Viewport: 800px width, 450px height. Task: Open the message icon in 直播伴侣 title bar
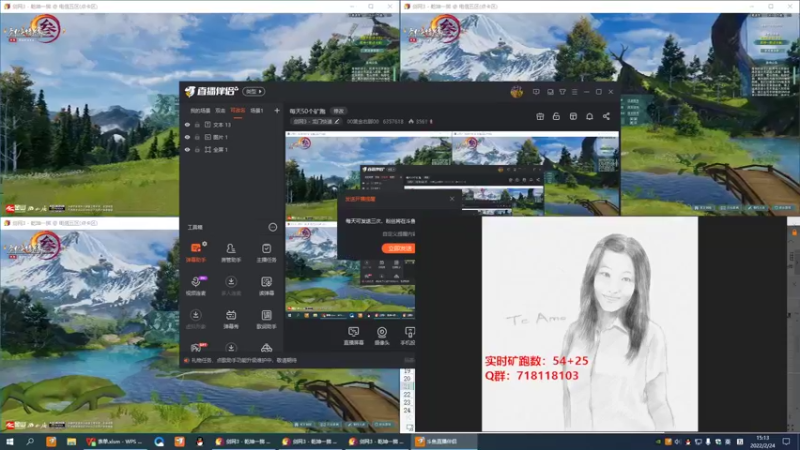[536, 92]
